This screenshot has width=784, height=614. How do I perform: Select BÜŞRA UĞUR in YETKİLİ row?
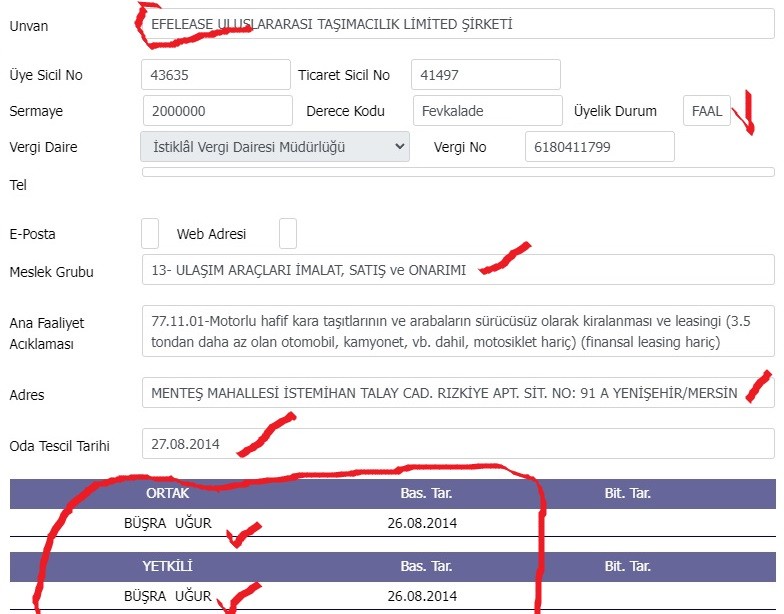168,596
